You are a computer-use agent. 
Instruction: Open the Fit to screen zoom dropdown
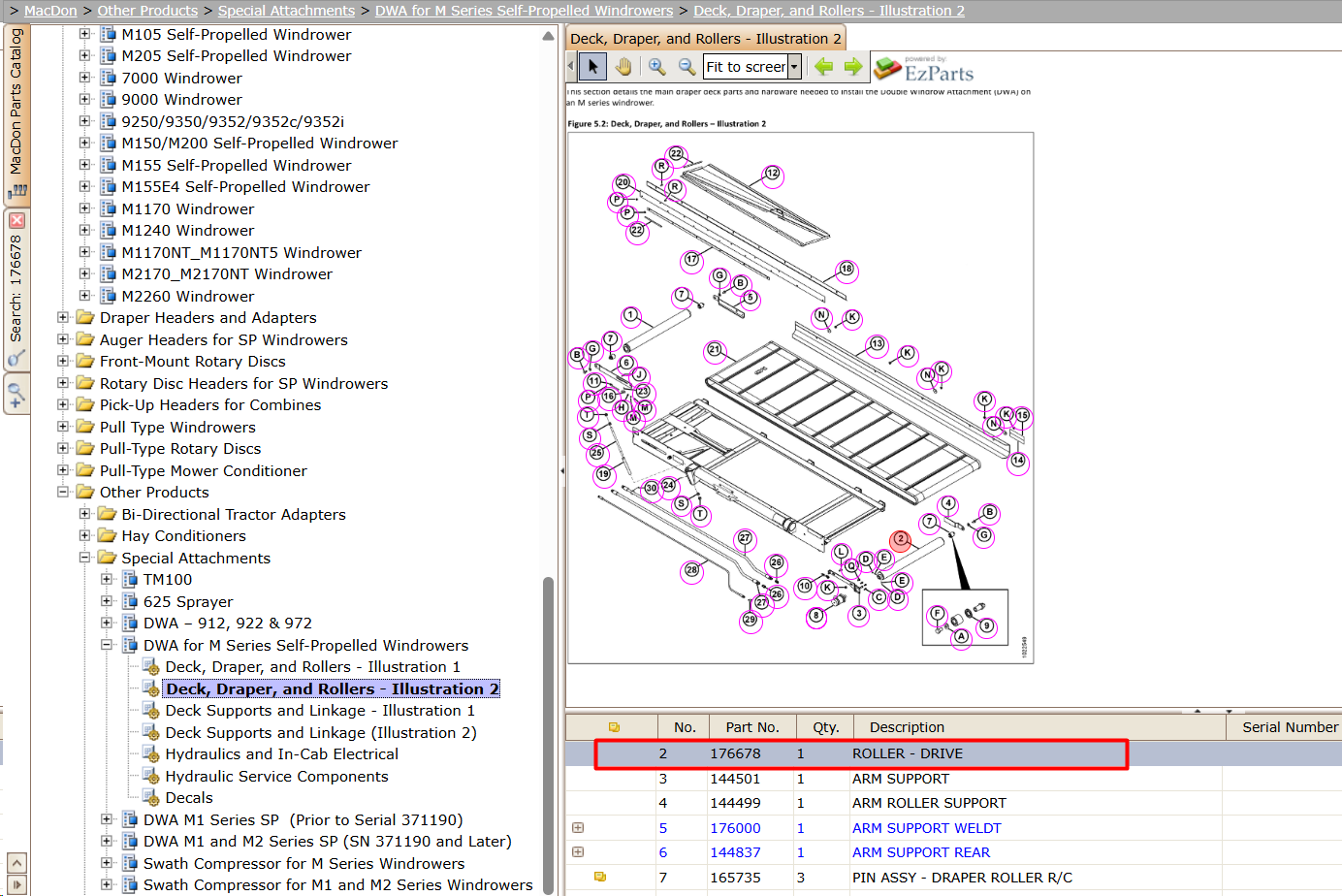794,67
